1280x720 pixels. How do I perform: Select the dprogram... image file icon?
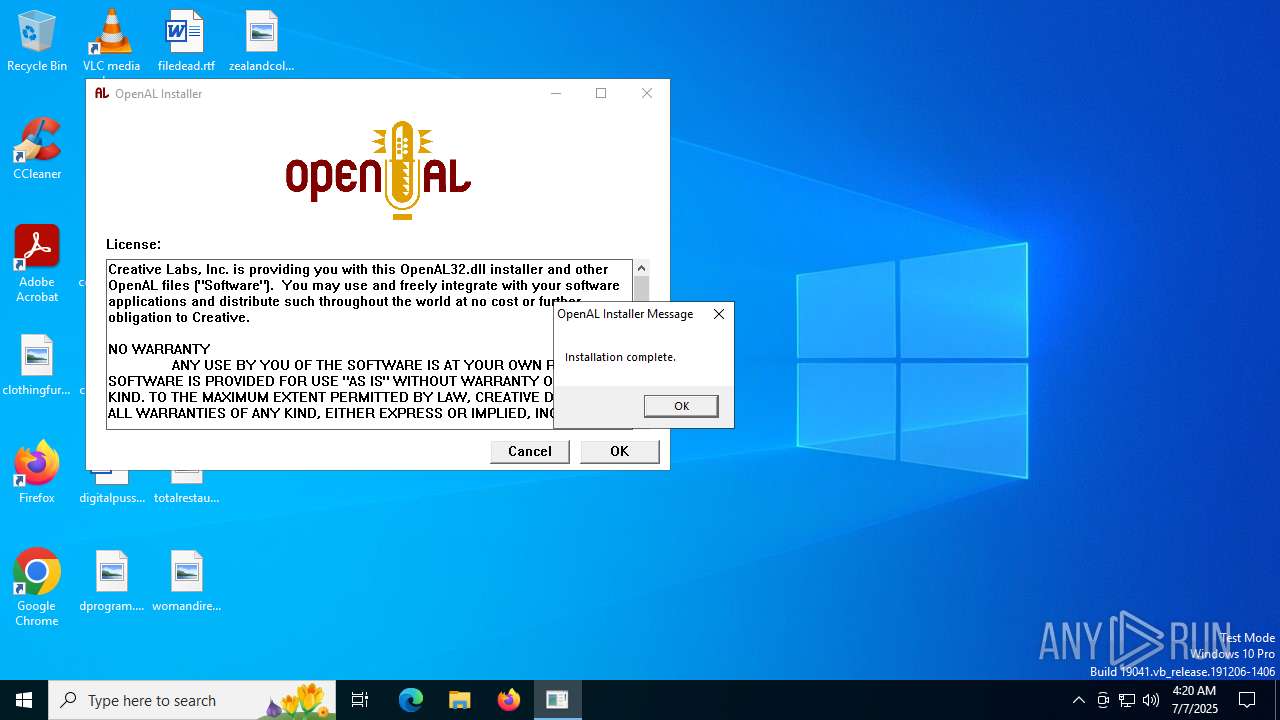click(112, 581)
